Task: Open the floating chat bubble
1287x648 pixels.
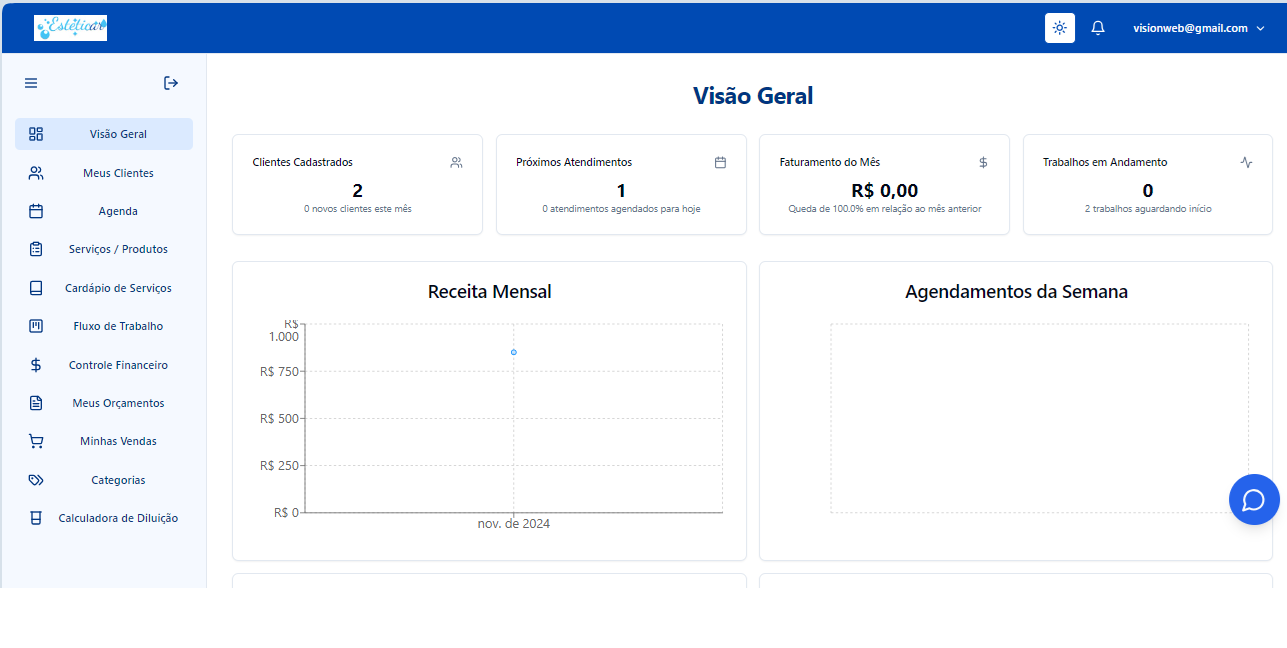Action: pyautogui.click(x=1254, y=499)
